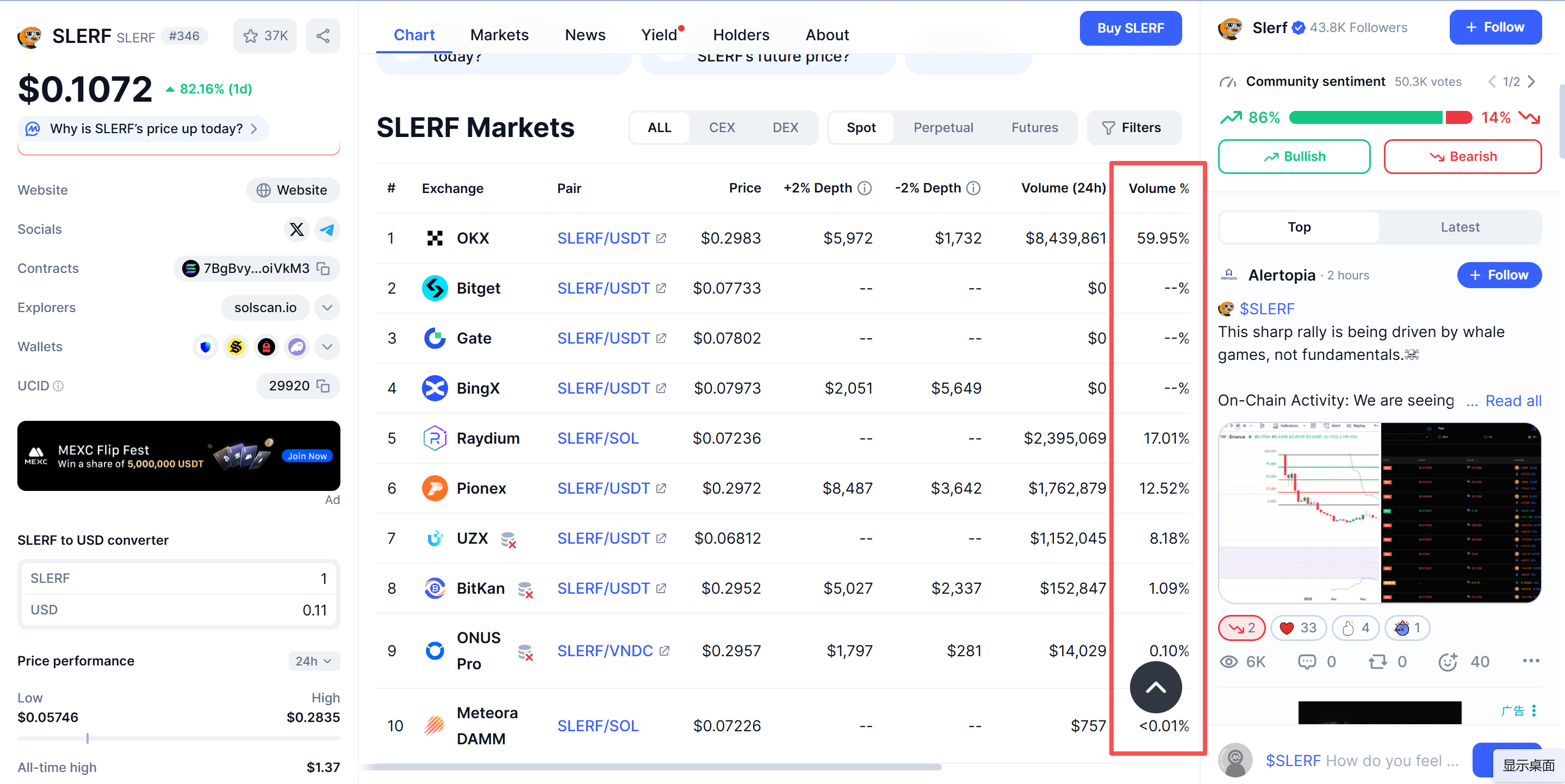Add SLERF to watchlist via star button
The image size is (1565, 784).
tap(265, 36)
